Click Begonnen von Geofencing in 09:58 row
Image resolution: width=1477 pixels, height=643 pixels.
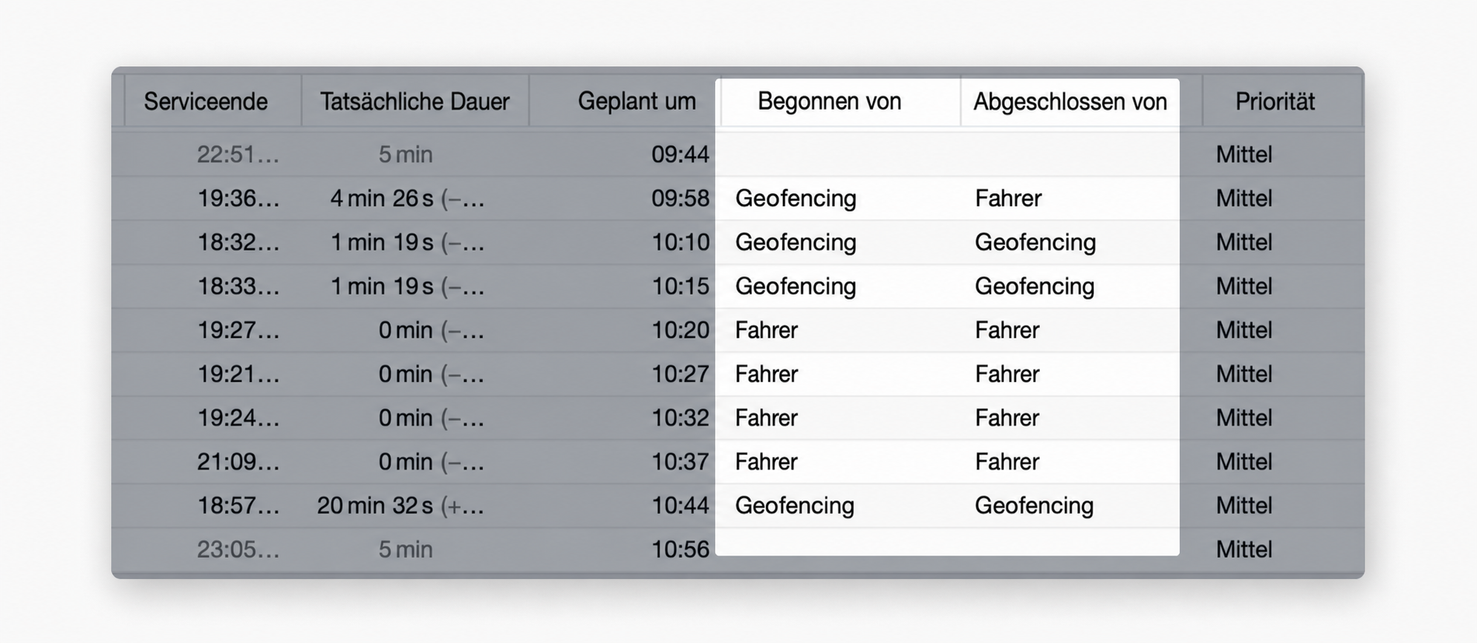click(796, 198)
